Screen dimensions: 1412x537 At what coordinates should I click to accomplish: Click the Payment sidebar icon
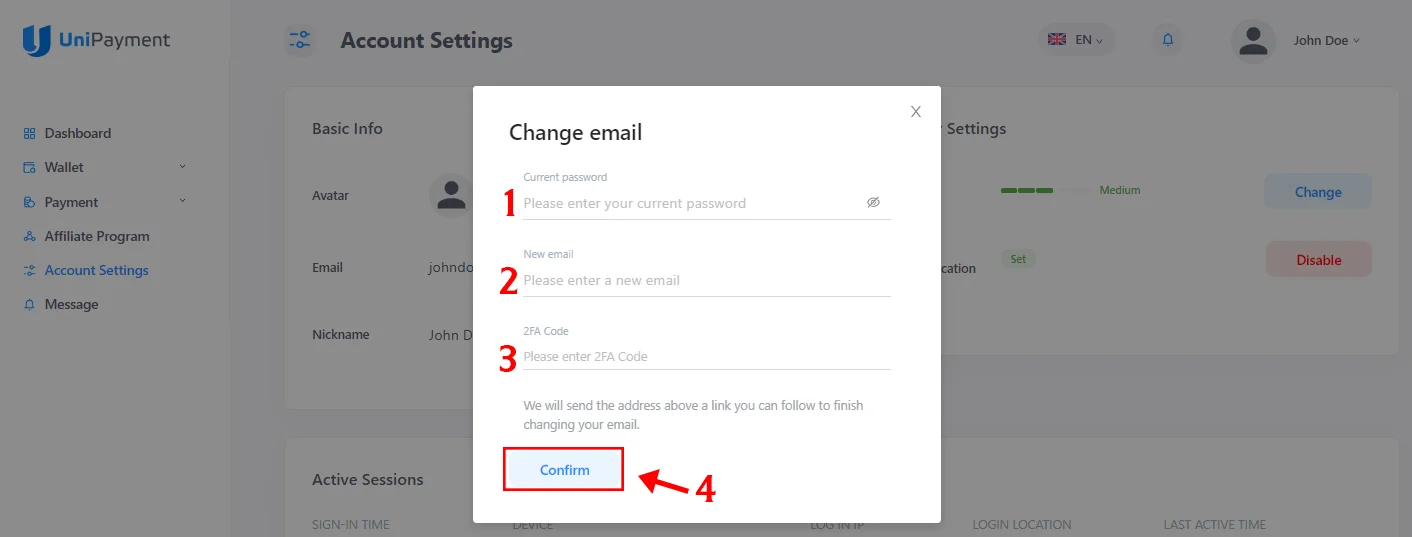[29, 202]
